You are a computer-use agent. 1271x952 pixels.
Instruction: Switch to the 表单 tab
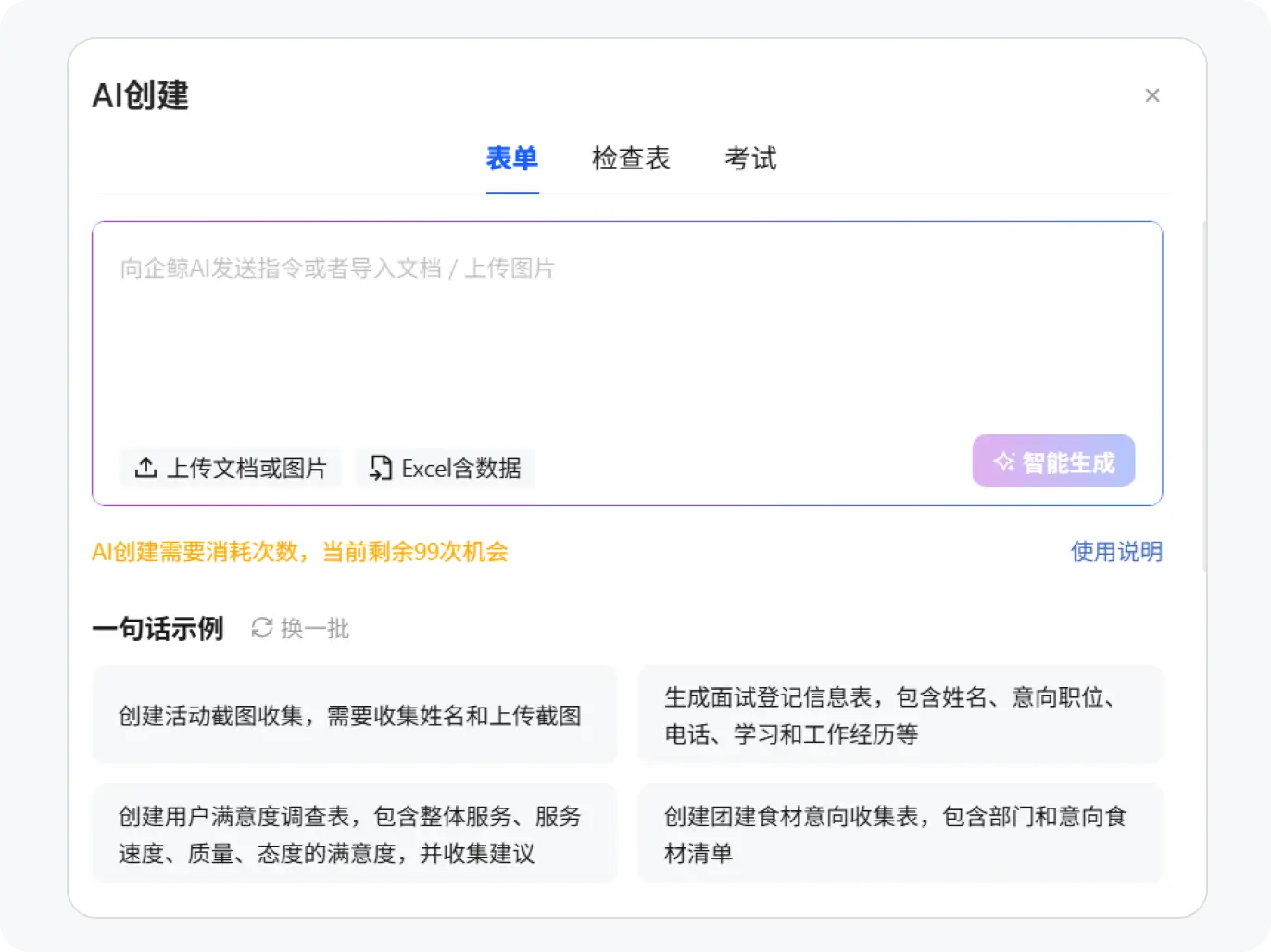click(512, 158)
